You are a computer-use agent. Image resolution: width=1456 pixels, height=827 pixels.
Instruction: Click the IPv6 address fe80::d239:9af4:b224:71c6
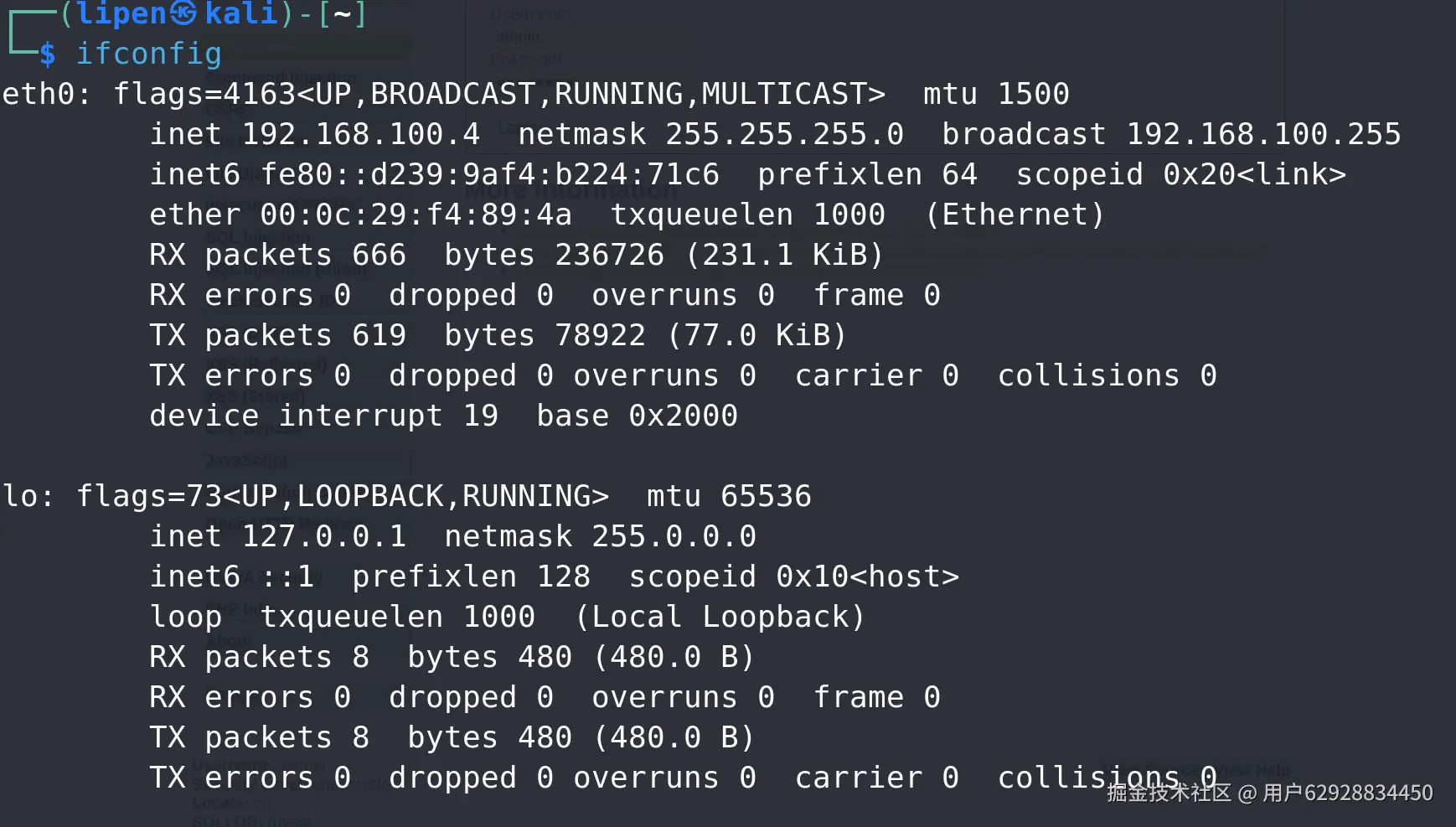coord(490,174)
